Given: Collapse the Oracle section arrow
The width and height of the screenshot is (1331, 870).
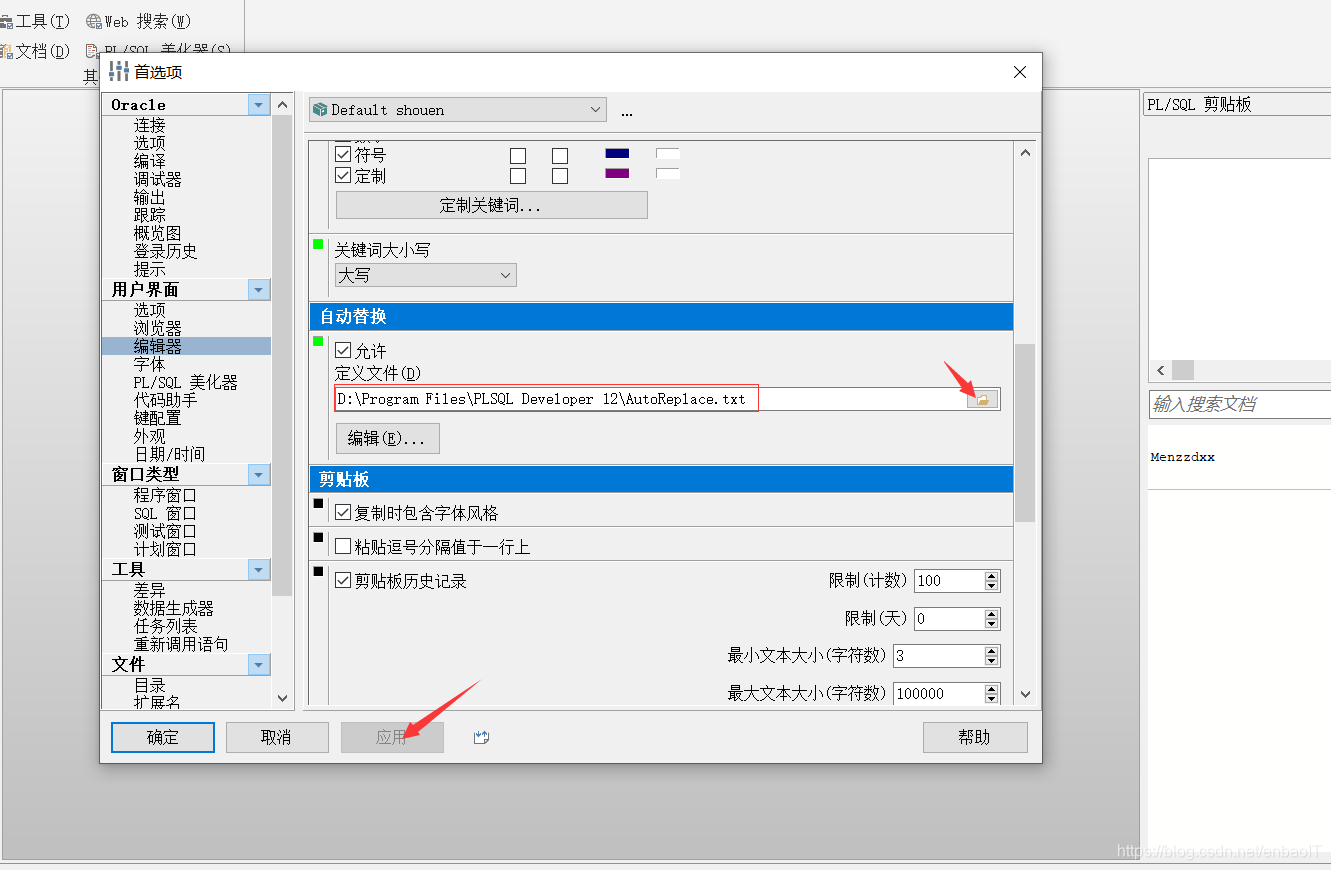Looking at the screenshot, I should [x=260, y=105].
